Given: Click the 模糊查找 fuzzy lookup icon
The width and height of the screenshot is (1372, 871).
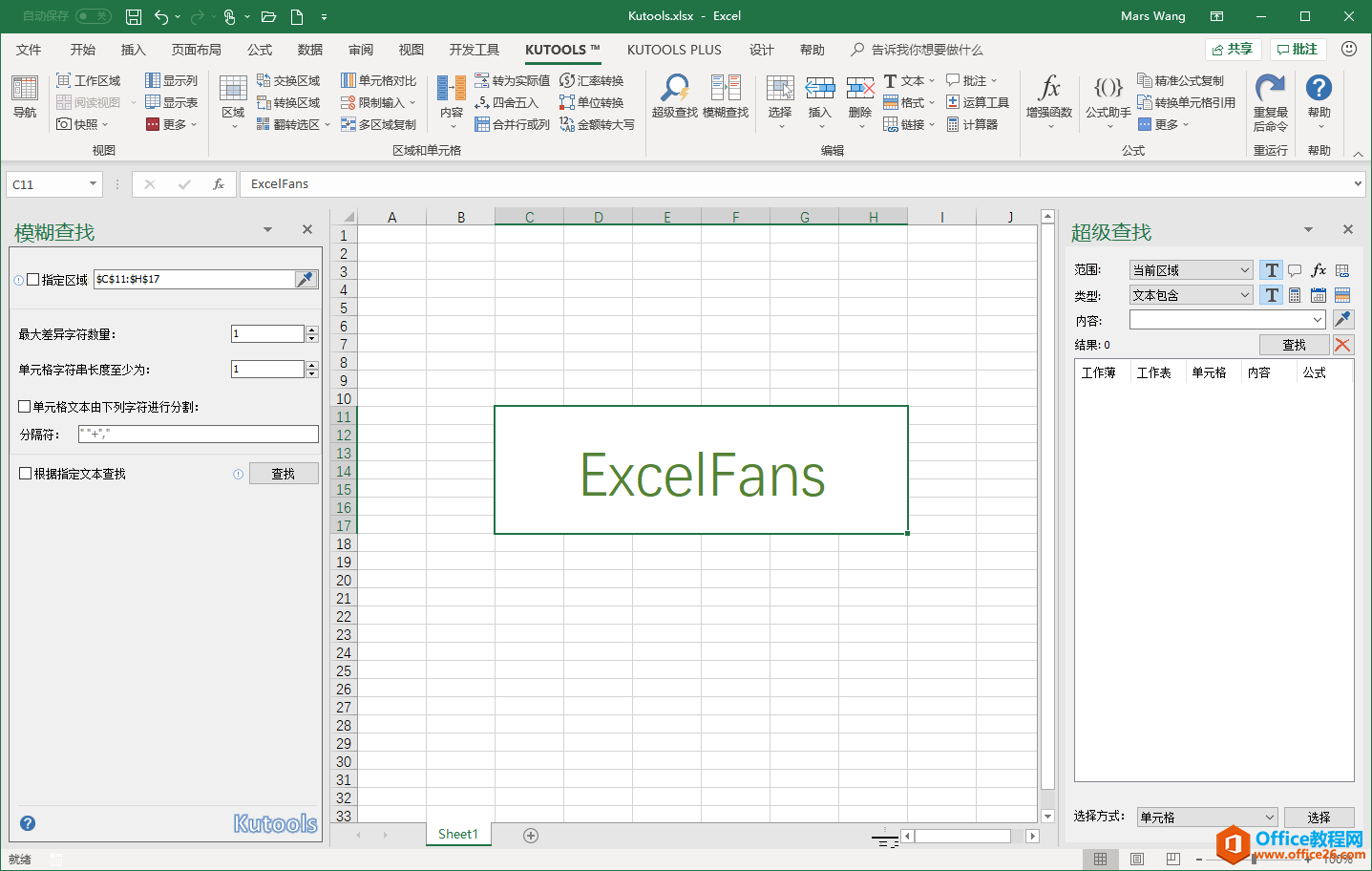Looking at the screenshot, I should click(x=726, y=96).
